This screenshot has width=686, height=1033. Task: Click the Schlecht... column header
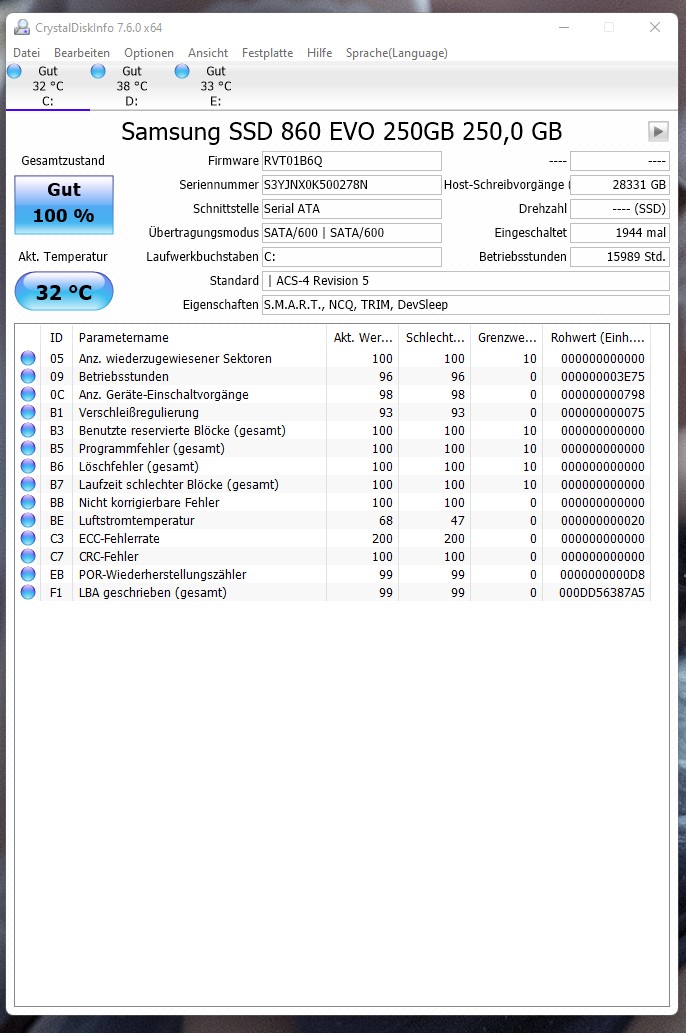point(435,337)
